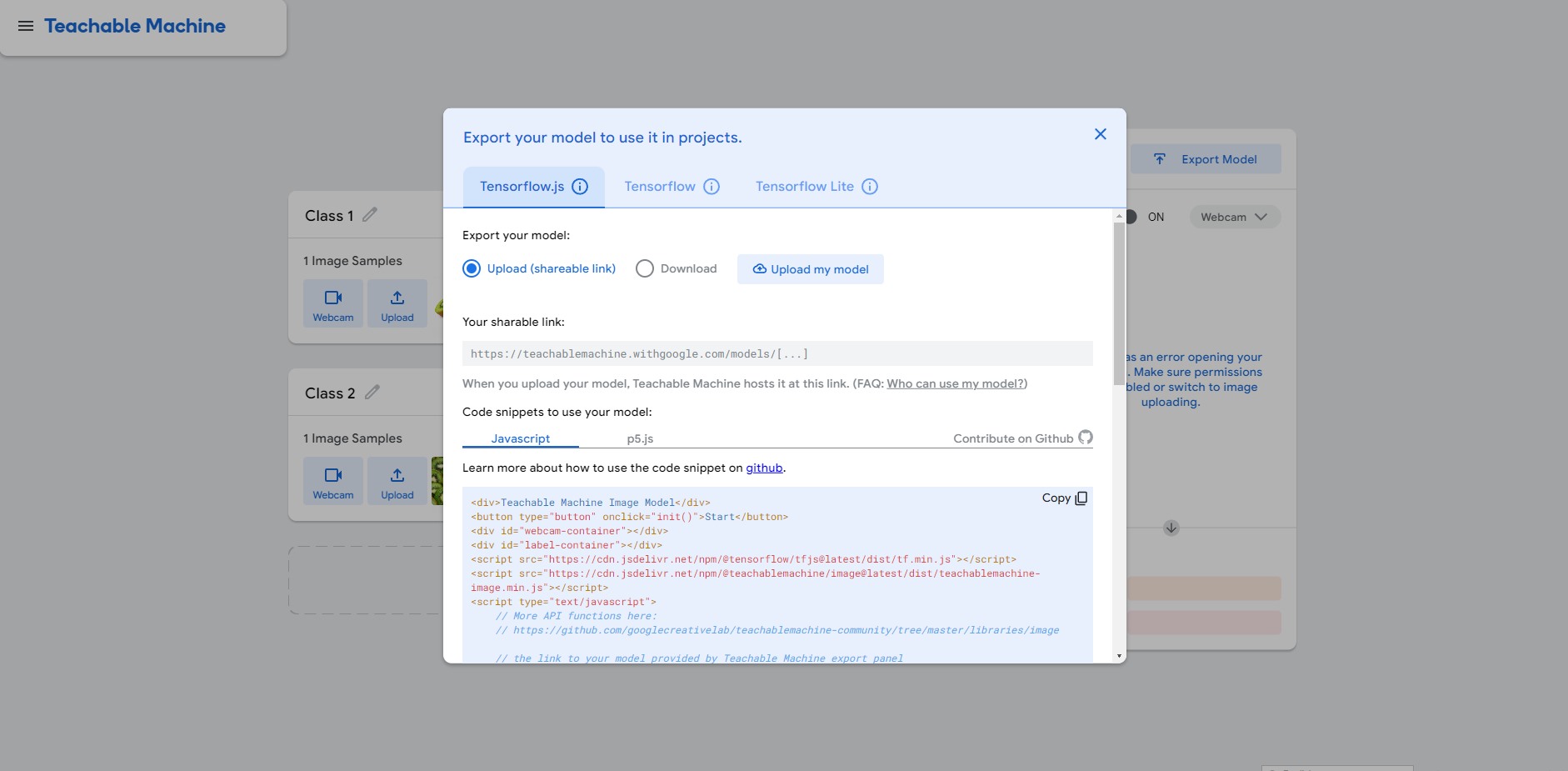Viewport: 1568px width, 771px height.
Task: Click the GitHub logo icon
Action: (x=1086, y=438)
